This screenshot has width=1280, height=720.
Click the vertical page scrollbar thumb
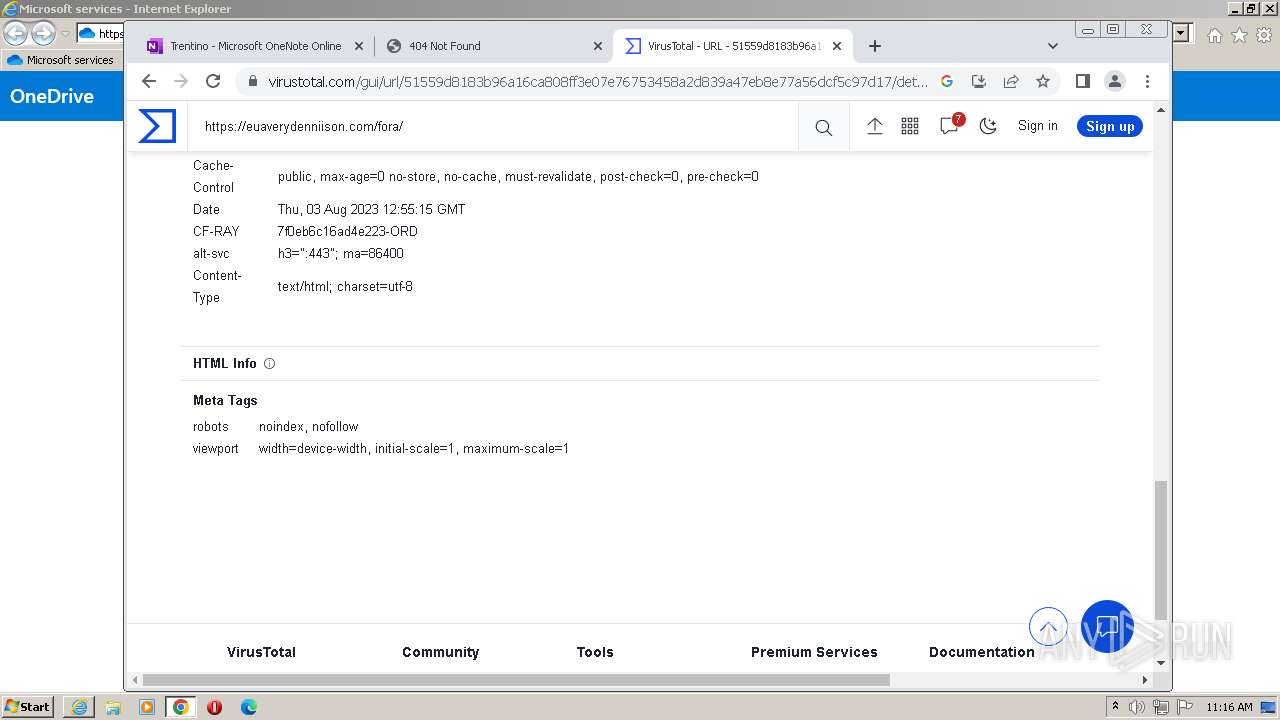click(1160, 550)
